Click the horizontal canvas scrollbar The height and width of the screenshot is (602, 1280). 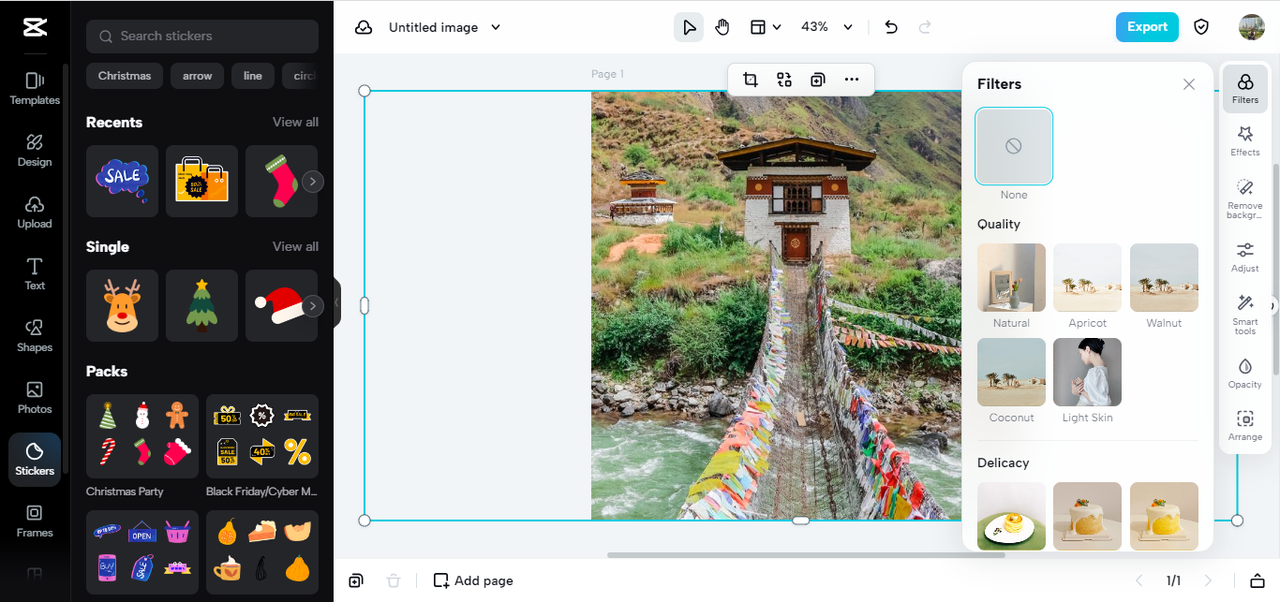[x=806, y=555]
